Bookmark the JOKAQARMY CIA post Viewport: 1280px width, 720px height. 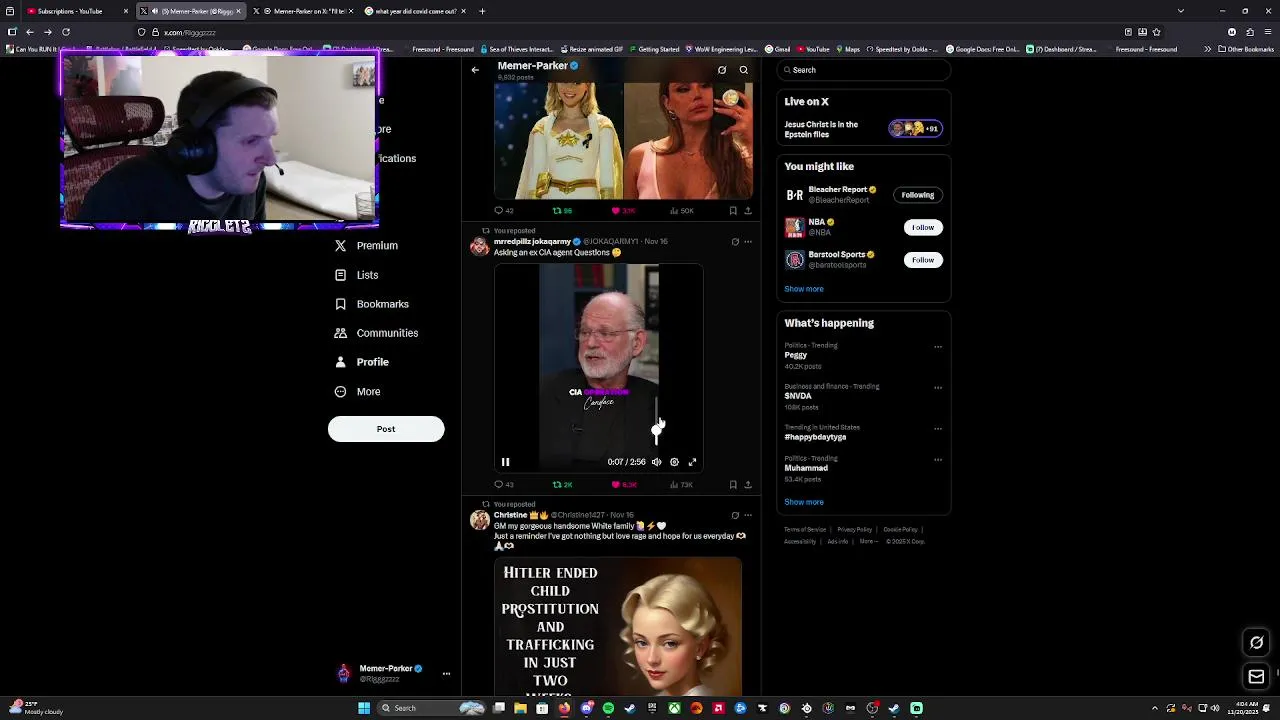pyautogui.click(x=733, y=485)
